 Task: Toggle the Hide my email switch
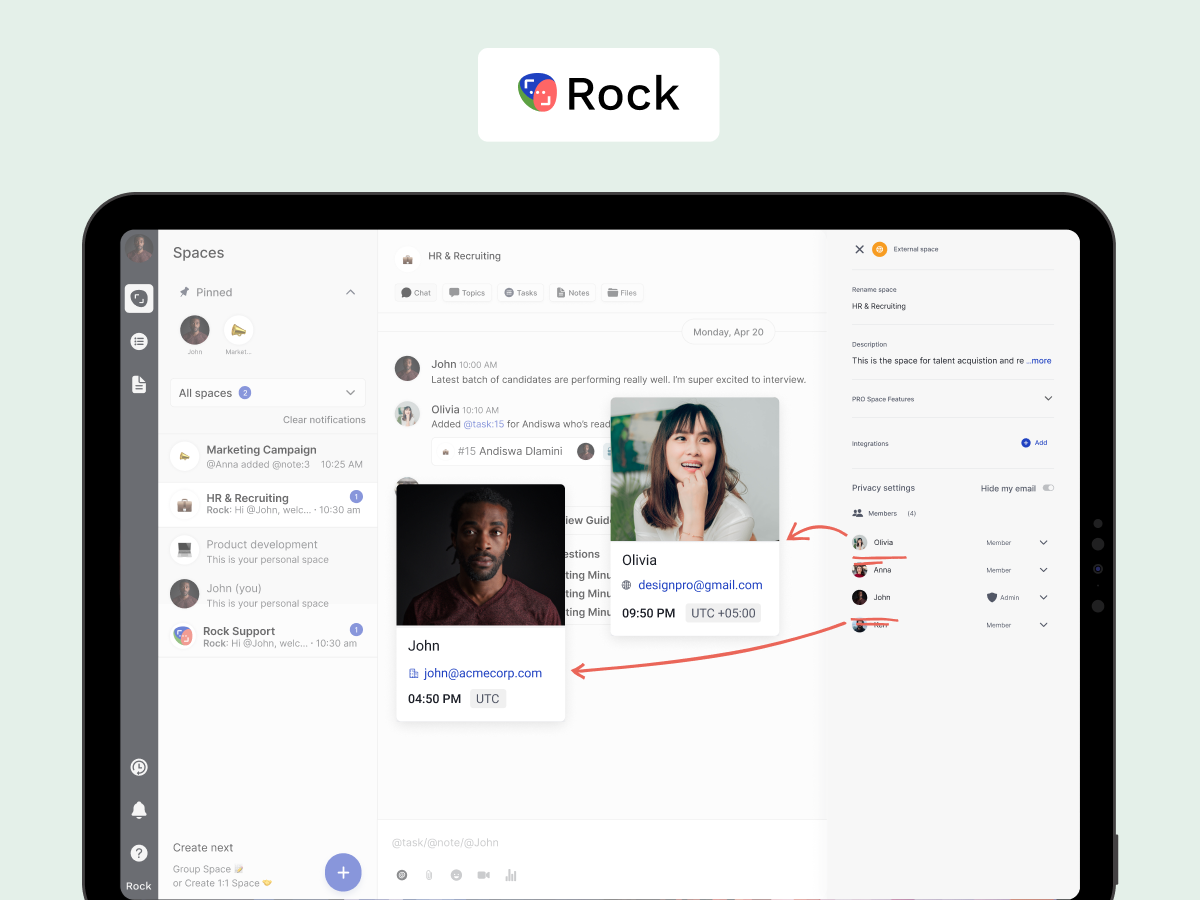pyautogui.click(x=1048, y=488)
